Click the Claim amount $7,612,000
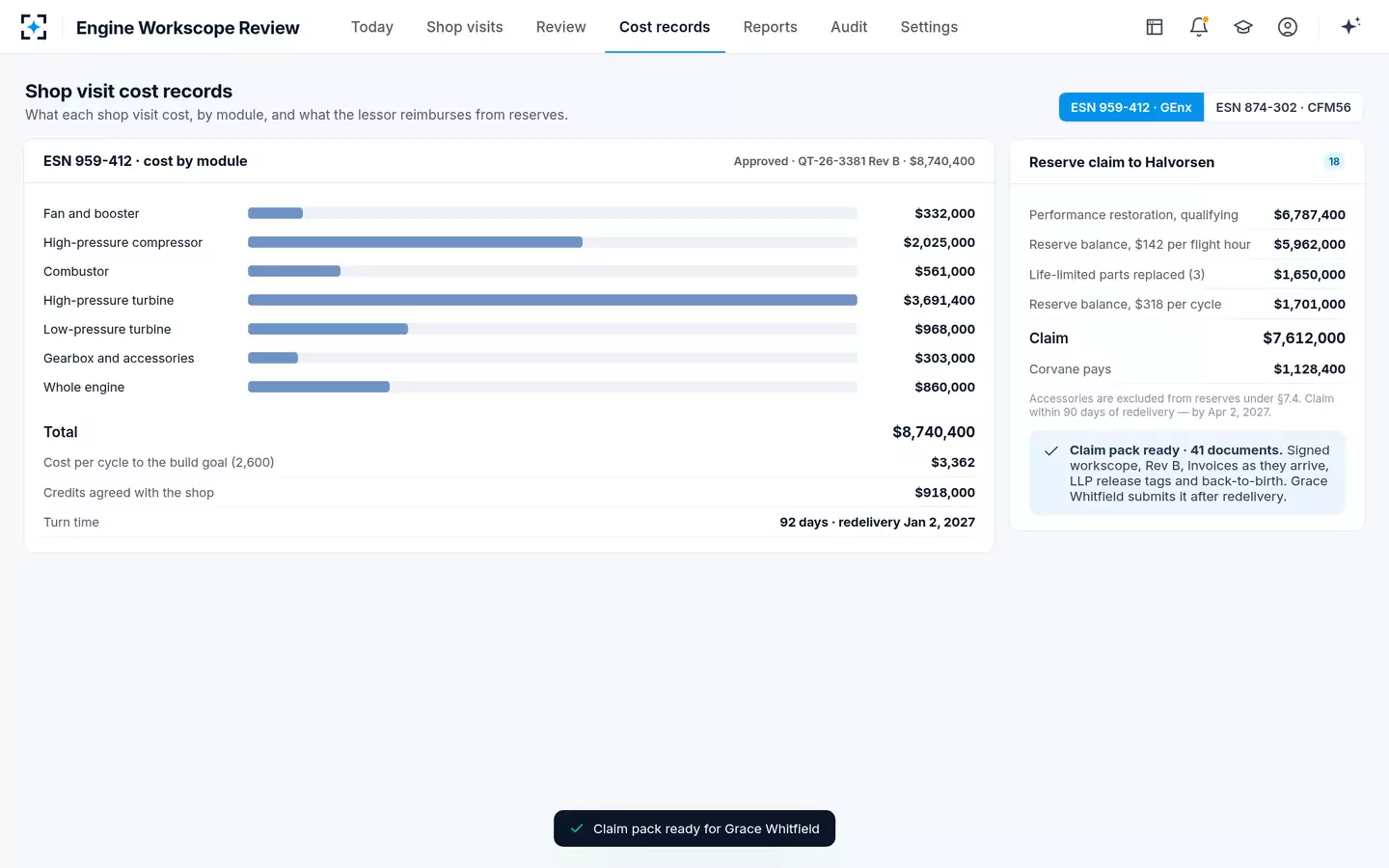 [1304, 339]
